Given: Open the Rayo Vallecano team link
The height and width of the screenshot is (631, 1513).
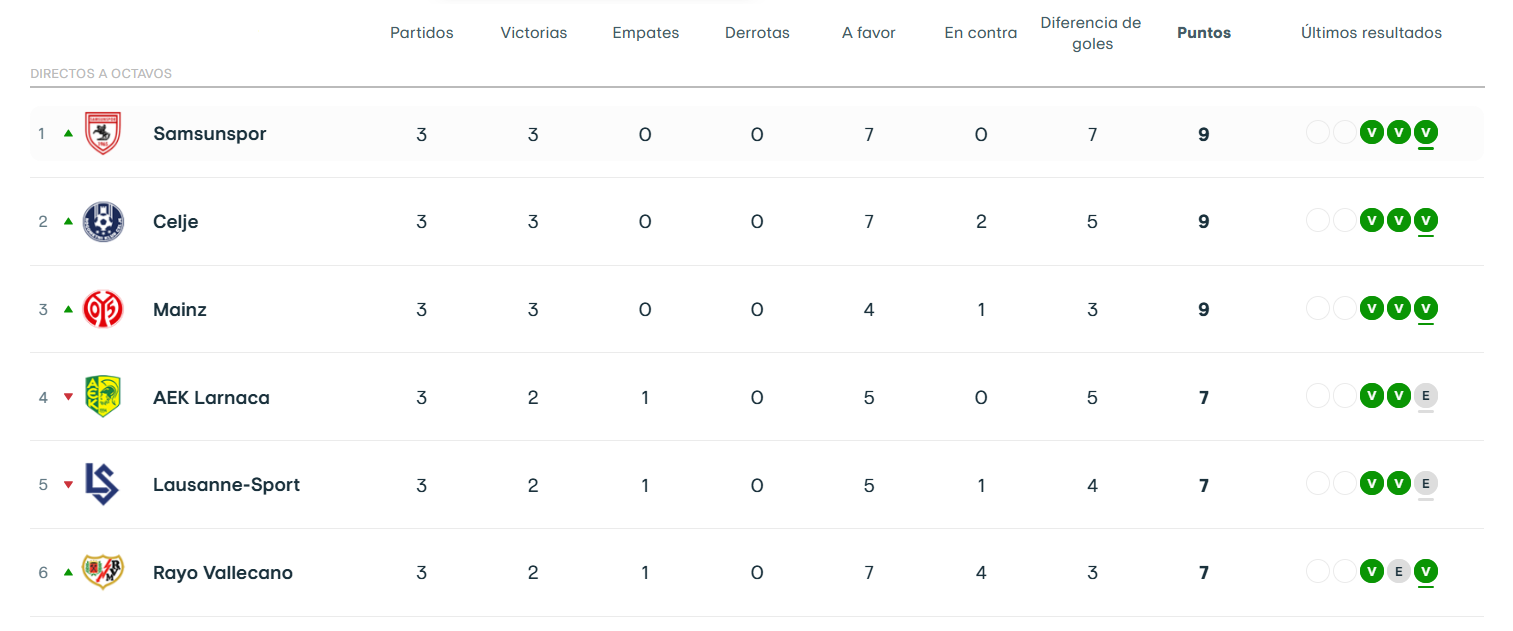Looking at the screenshot, I should (x=223, y=573).
